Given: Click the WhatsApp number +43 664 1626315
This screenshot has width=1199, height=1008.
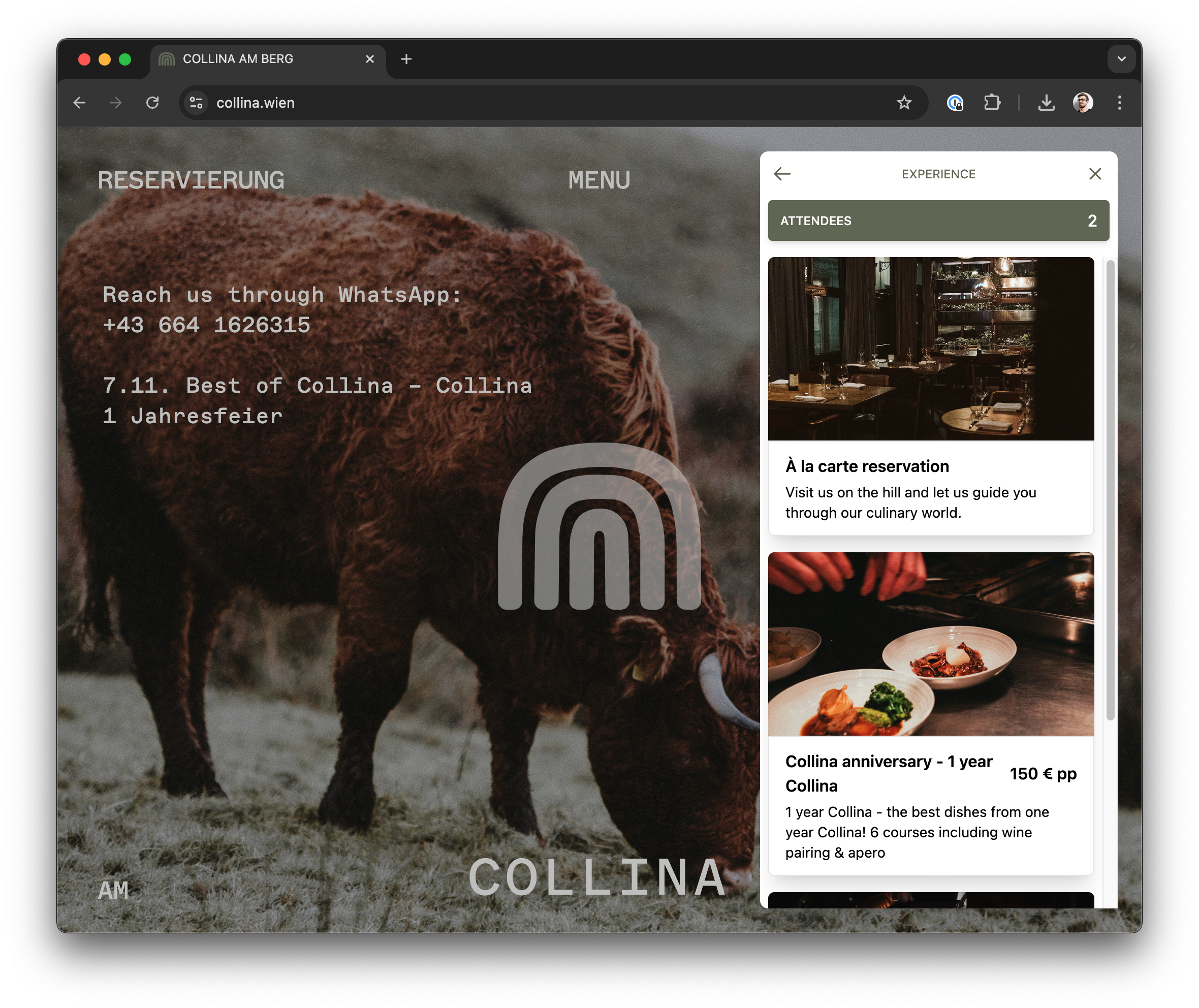Looking at the screenshot, I should (x=207, y=325).
